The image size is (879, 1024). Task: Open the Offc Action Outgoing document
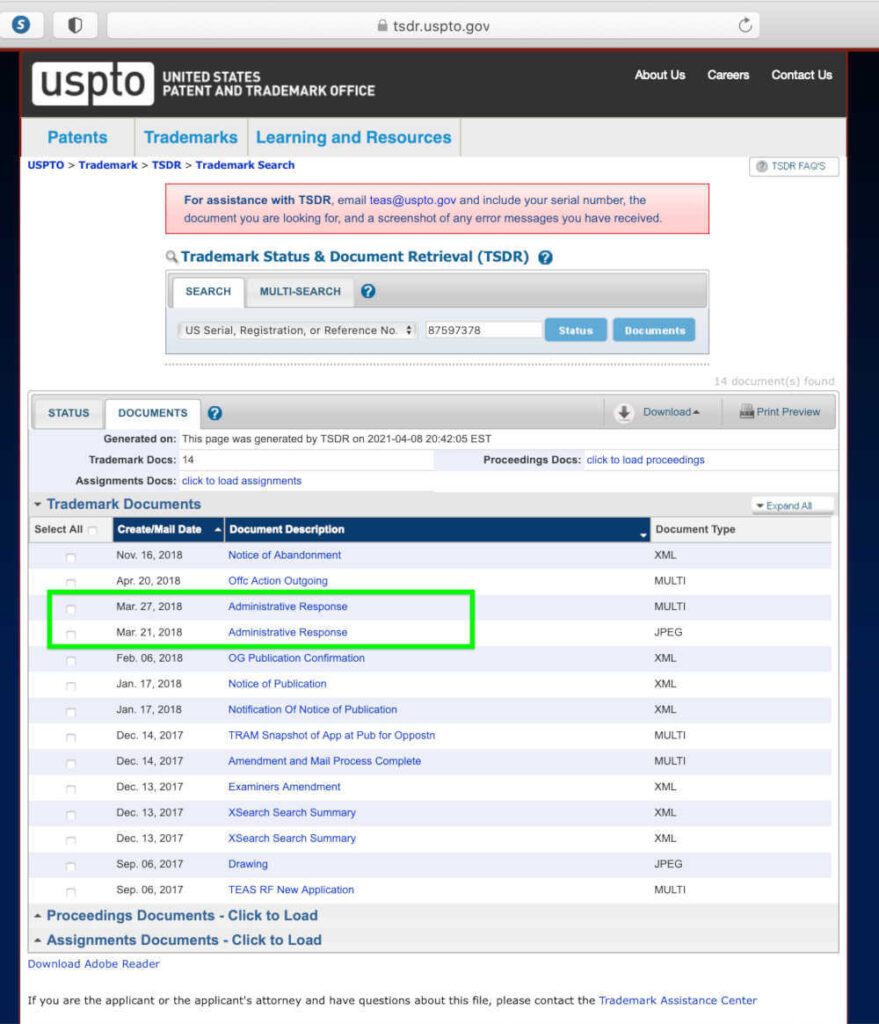[x=278, y=581]
